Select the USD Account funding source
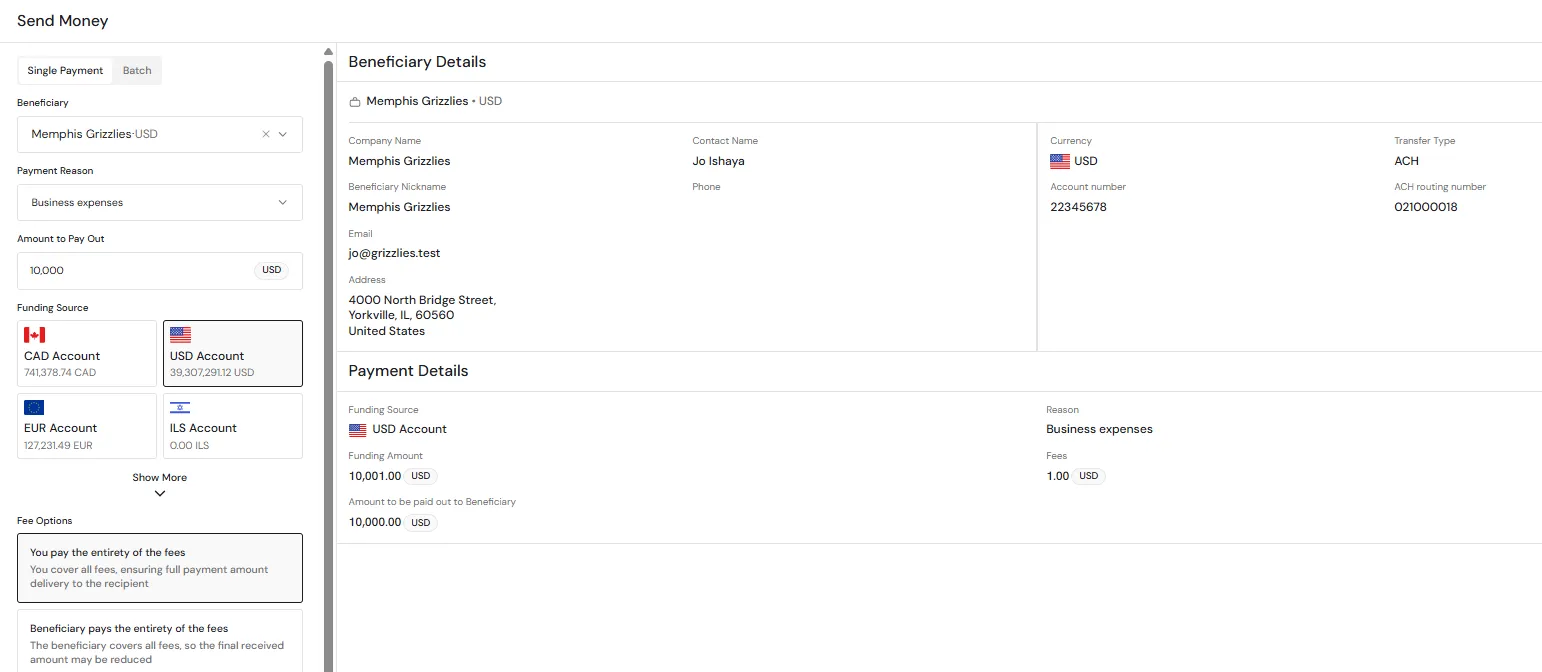1542x672 pixels. click(233, 353)
